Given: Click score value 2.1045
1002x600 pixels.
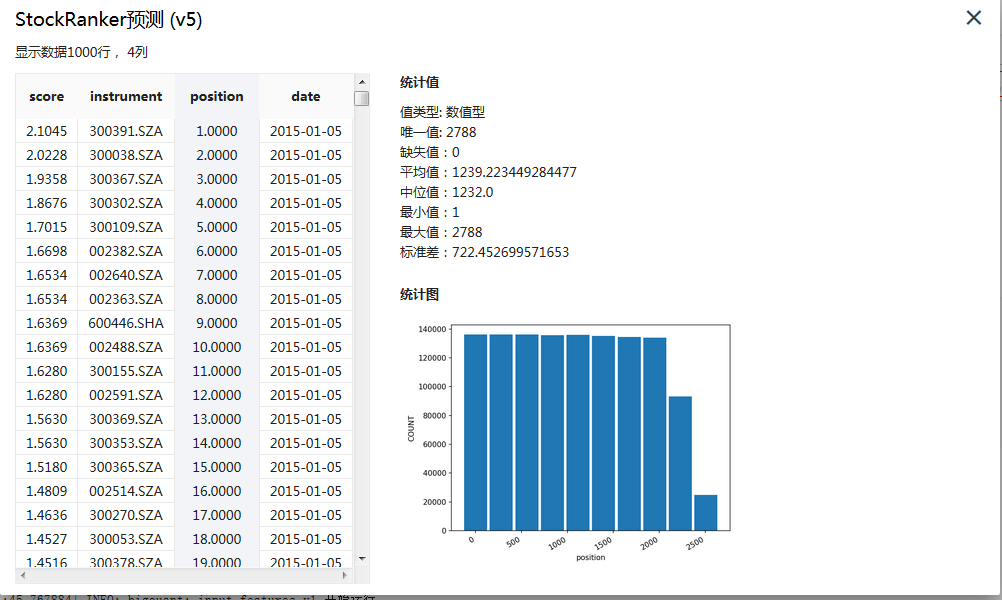Looking at the screenshot, I should click(x=47, y=131).
